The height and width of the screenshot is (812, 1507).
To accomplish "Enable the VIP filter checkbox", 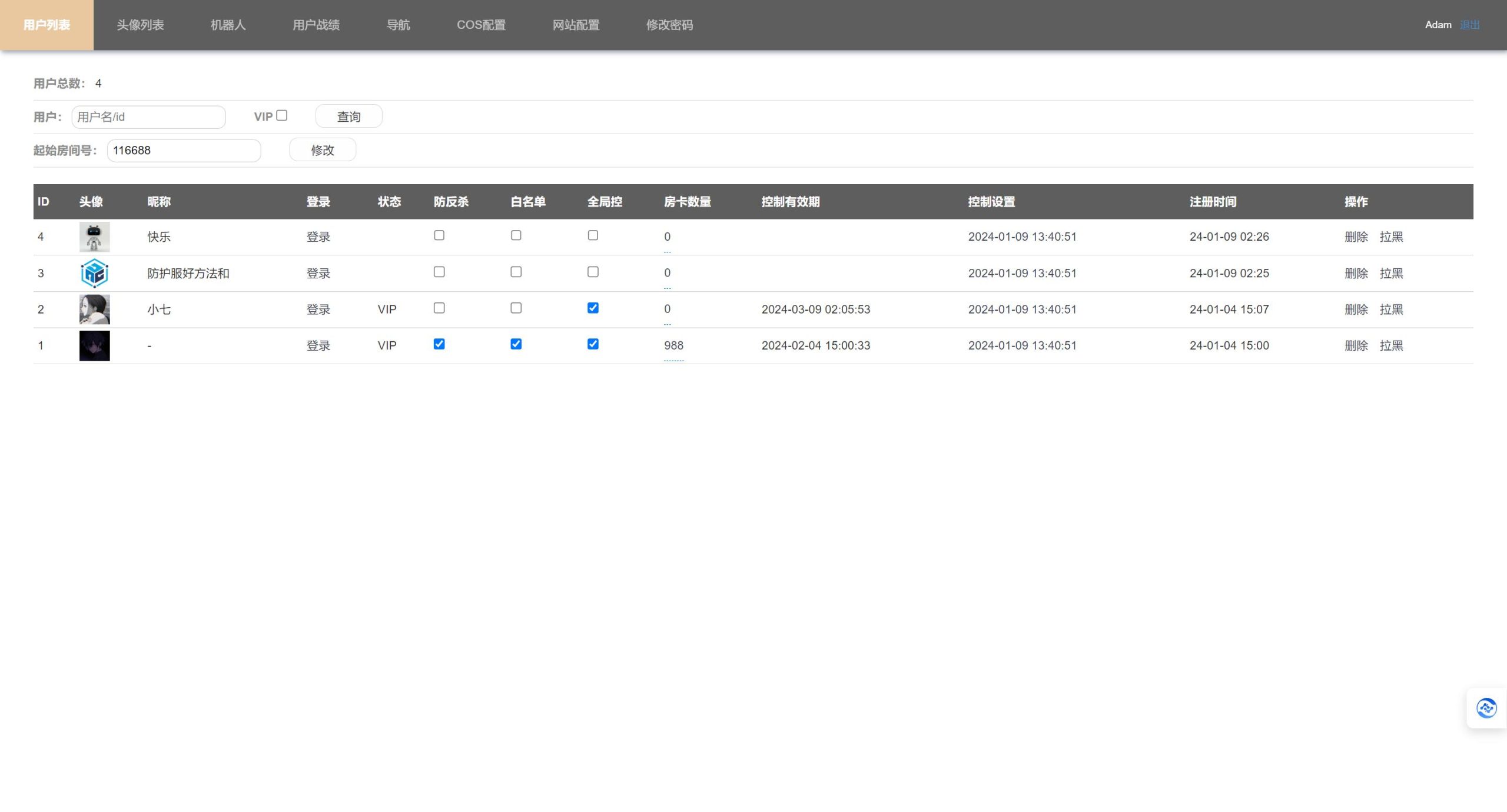I will [282, 116].
